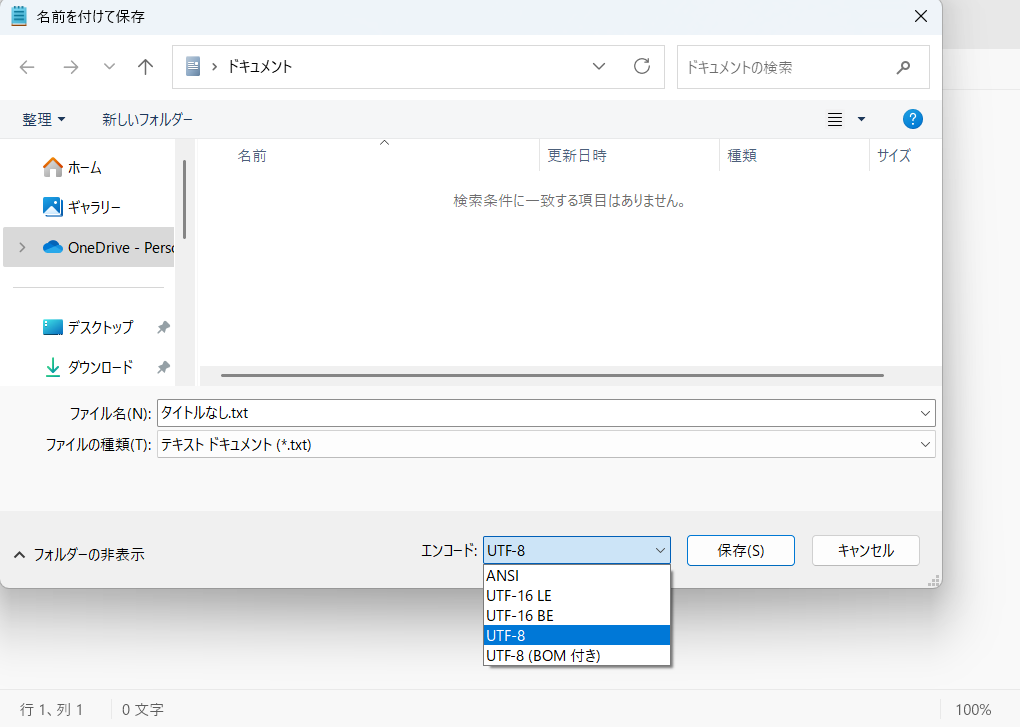Expand the OneDrive tree node chevron
The width and height of the screenshot is (1020, 727).
pyautogui.click(x=22, y=247)
